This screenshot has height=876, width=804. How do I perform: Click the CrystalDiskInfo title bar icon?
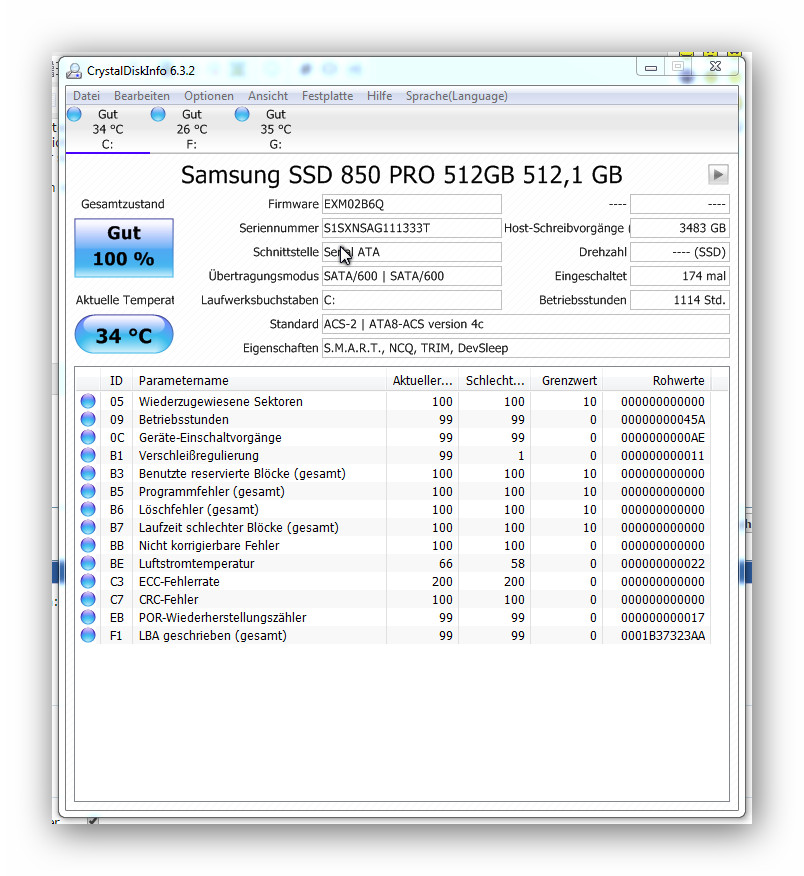74,71
